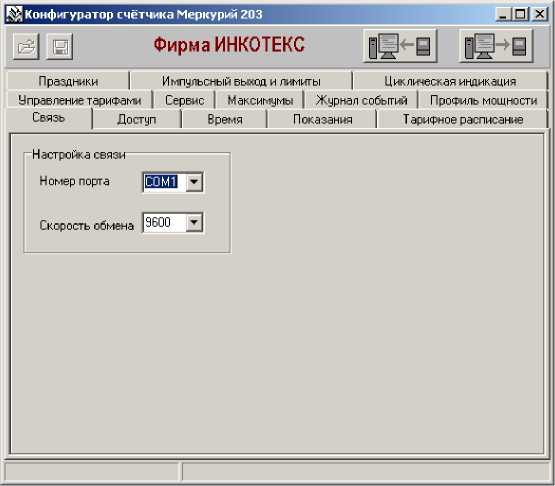Click the COM1 port value field
The height and width of the screenshot is (486, 555).
click(164, 182)
